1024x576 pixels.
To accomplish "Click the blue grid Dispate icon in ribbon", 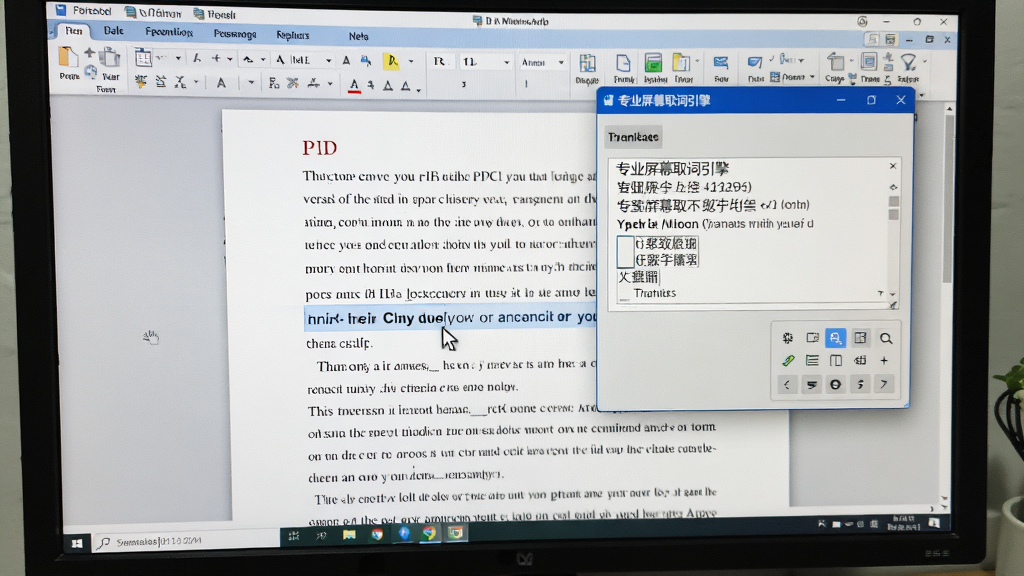I will point(587,64).
